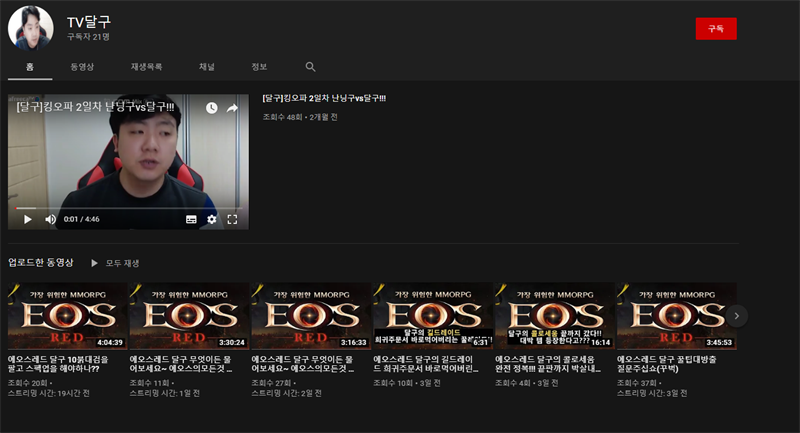Screen dimensions: 800x433
Task: Click the share arrow on the video
Action: [232, 108]
